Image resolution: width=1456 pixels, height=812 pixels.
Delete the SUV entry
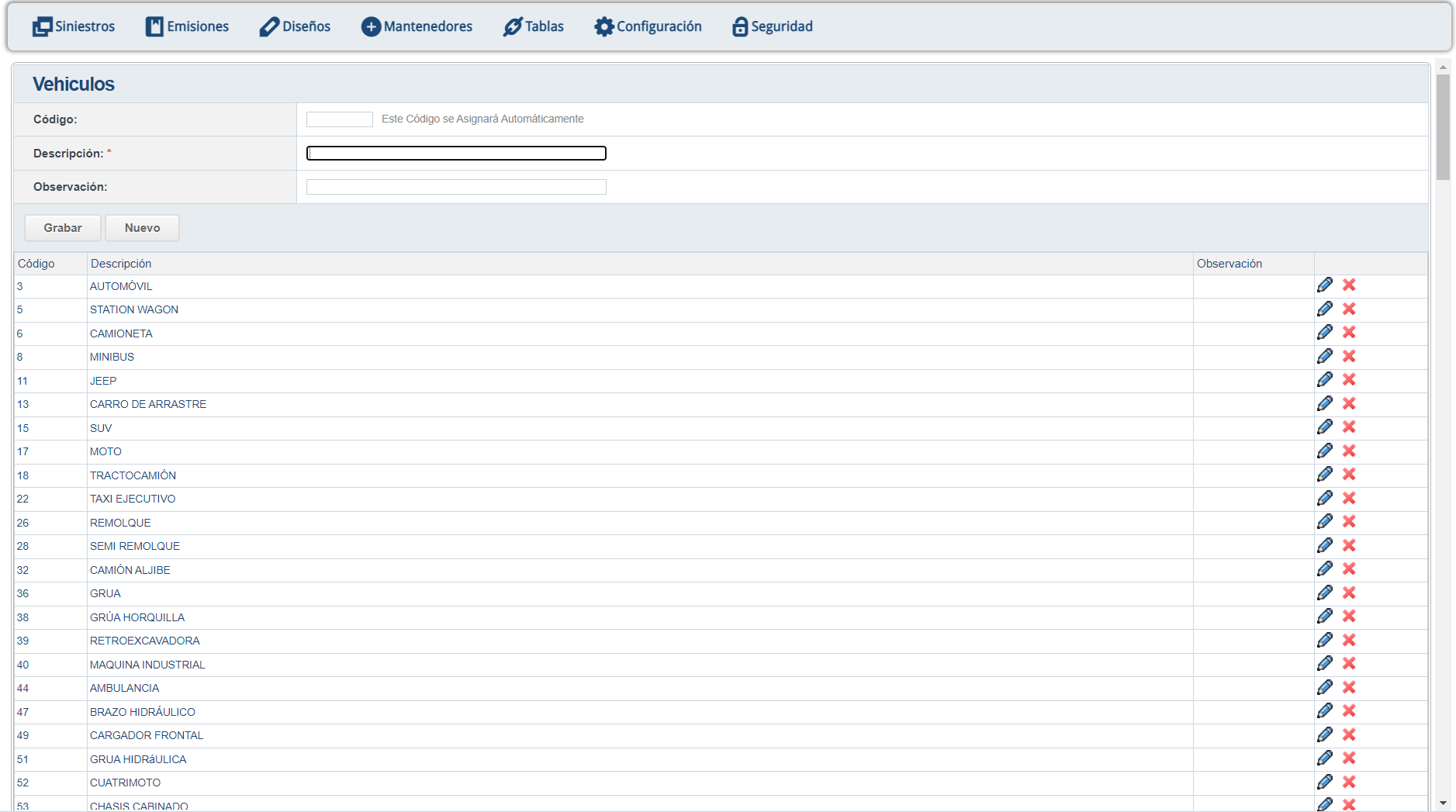[x=1349, y=427]
